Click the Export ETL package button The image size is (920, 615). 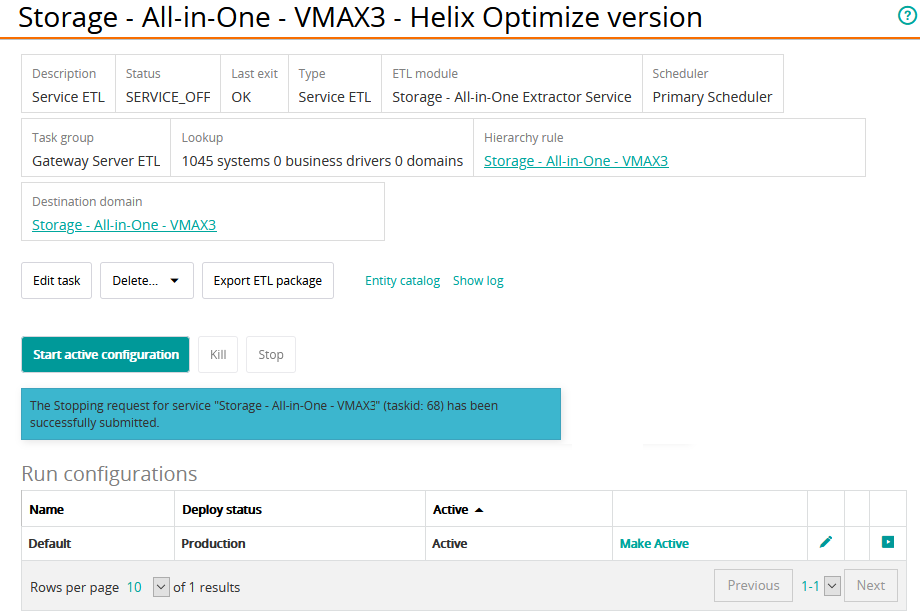coord(268,281)
